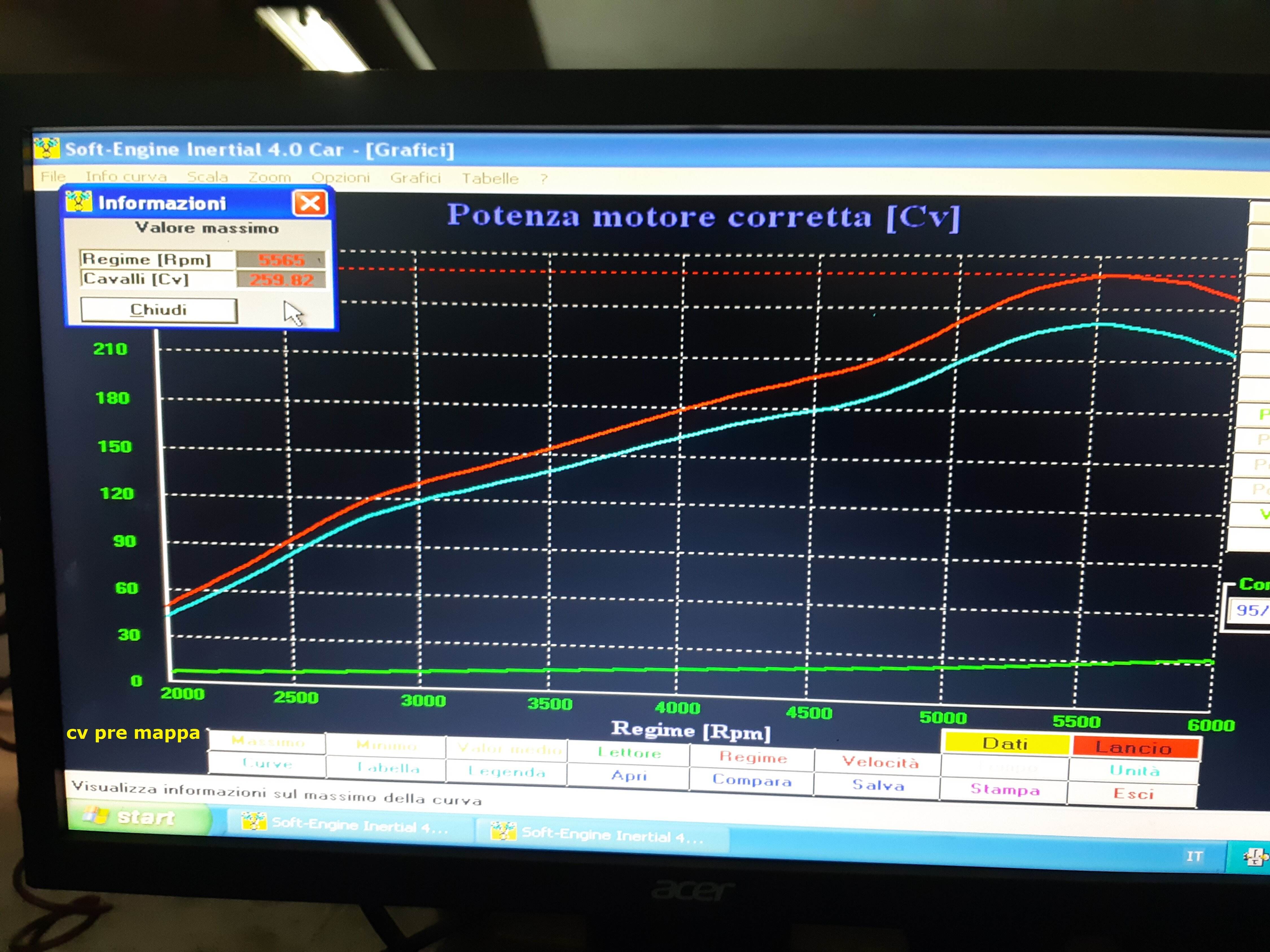Open the Zoom menu
The height and width of the screenshot is (952, 1270).
coord(269,177)
